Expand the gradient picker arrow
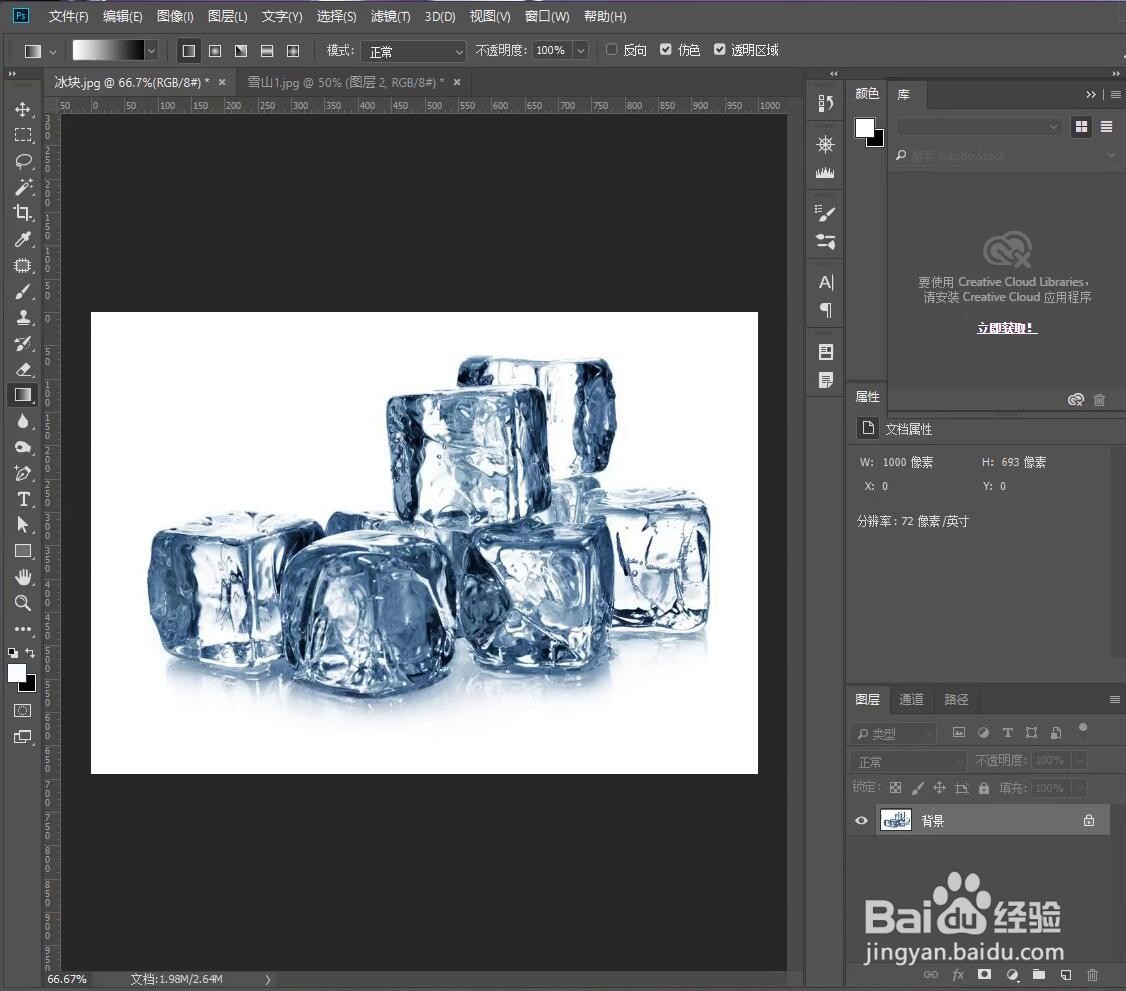This screenshot has height=991, width=1126. (x=151, y=51)
